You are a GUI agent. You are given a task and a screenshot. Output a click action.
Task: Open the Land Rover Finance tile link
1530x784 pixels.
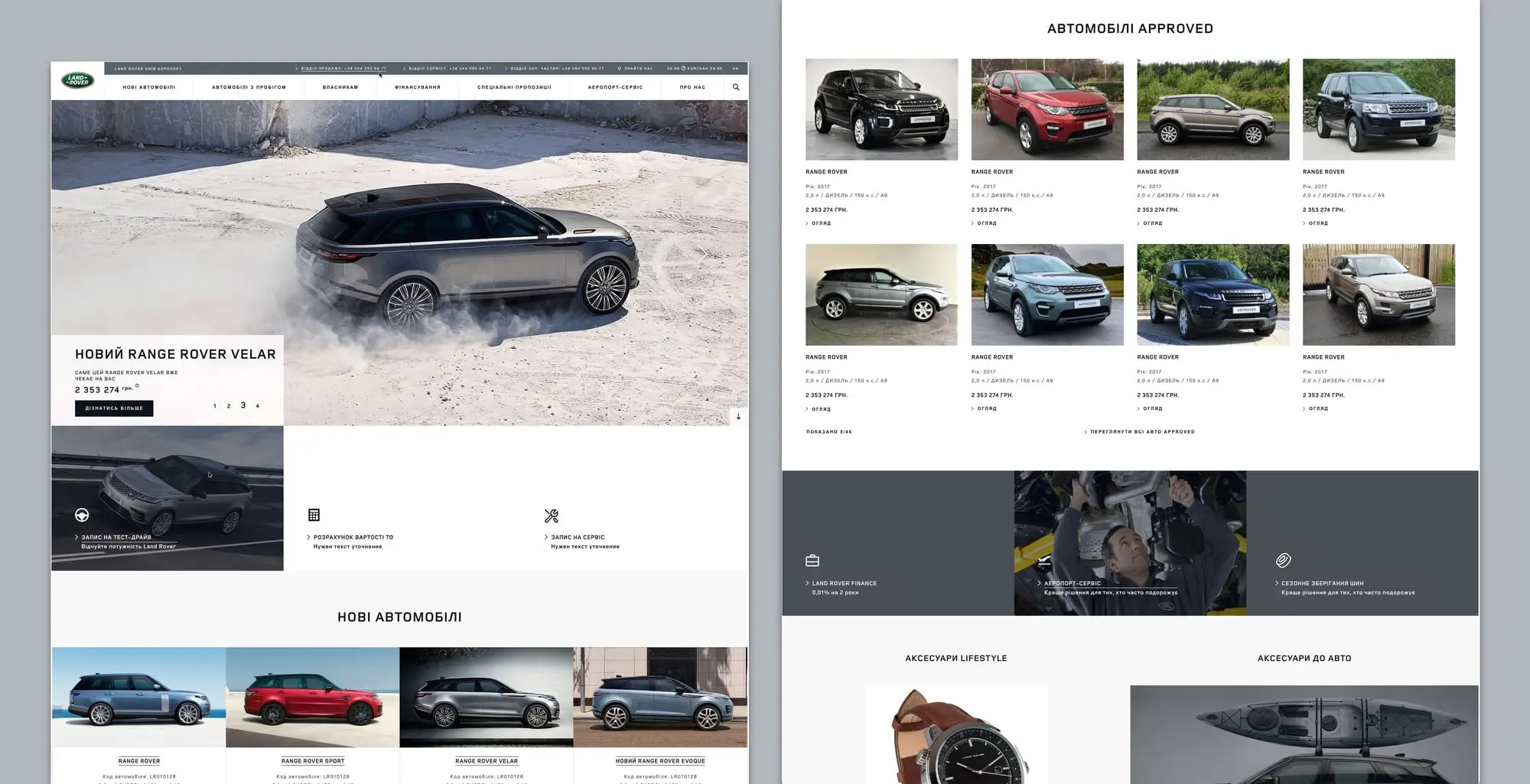[841, 583]
